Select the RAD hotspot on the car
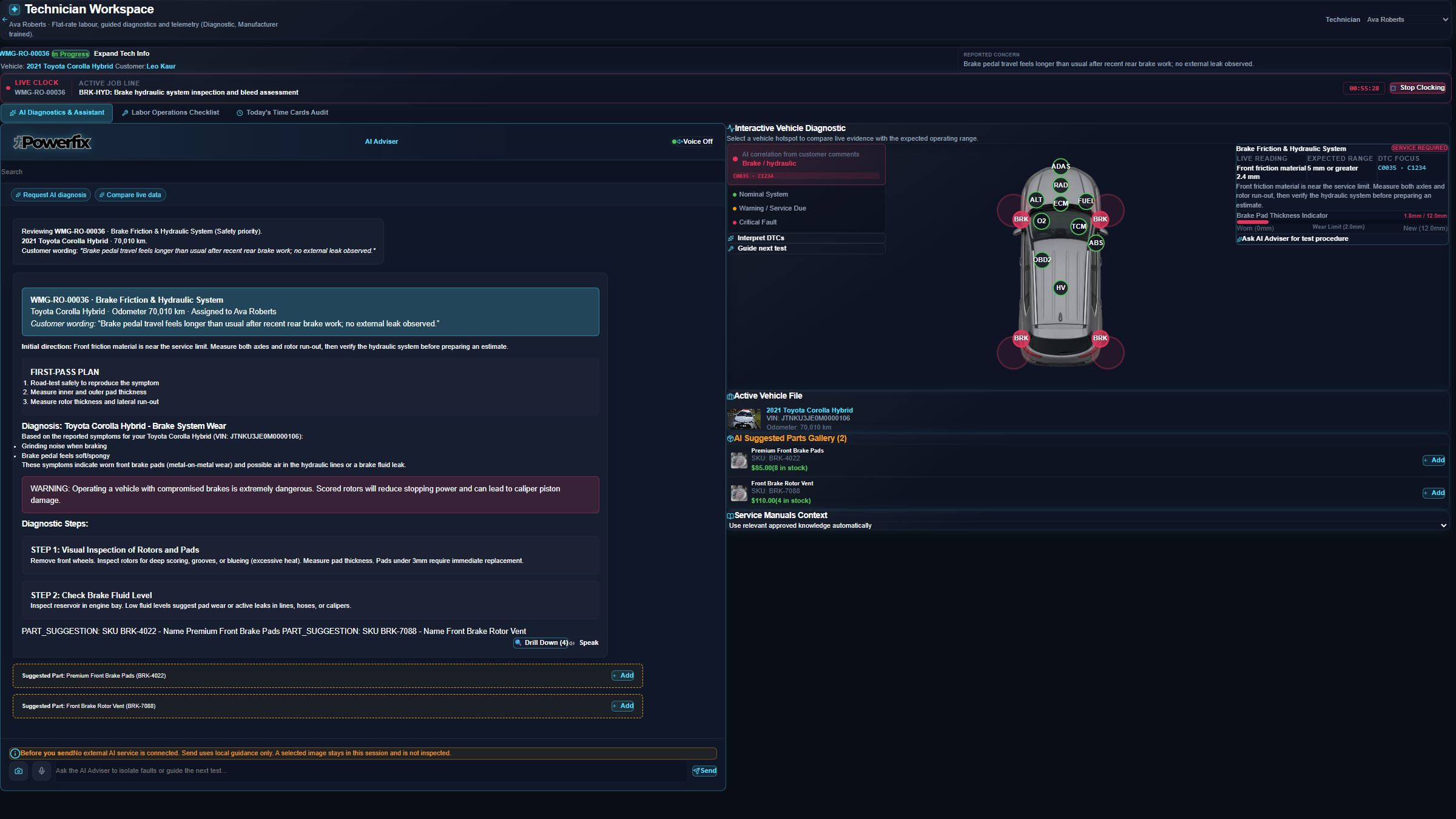The height and width of the screenshot is (819, 1456). pos(1060,185)
